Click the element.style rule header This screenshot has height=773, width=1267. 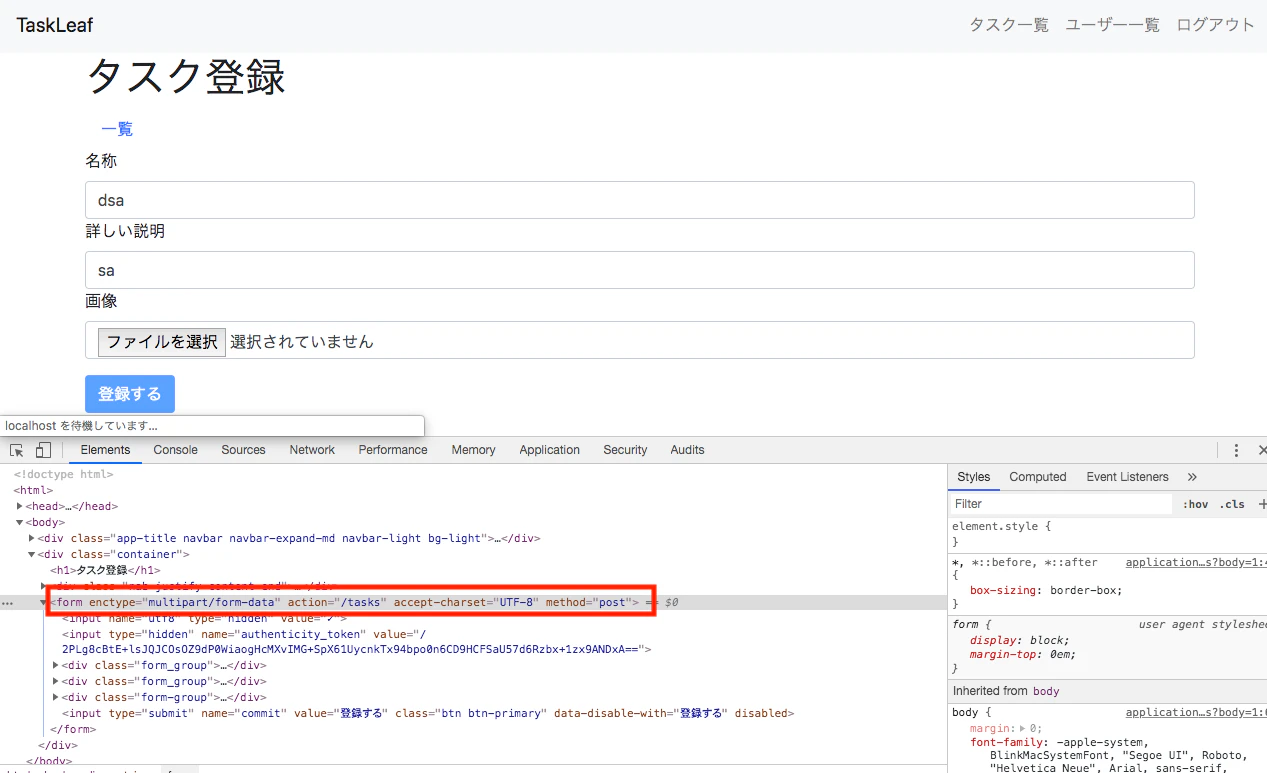[x=1001, y=526]
